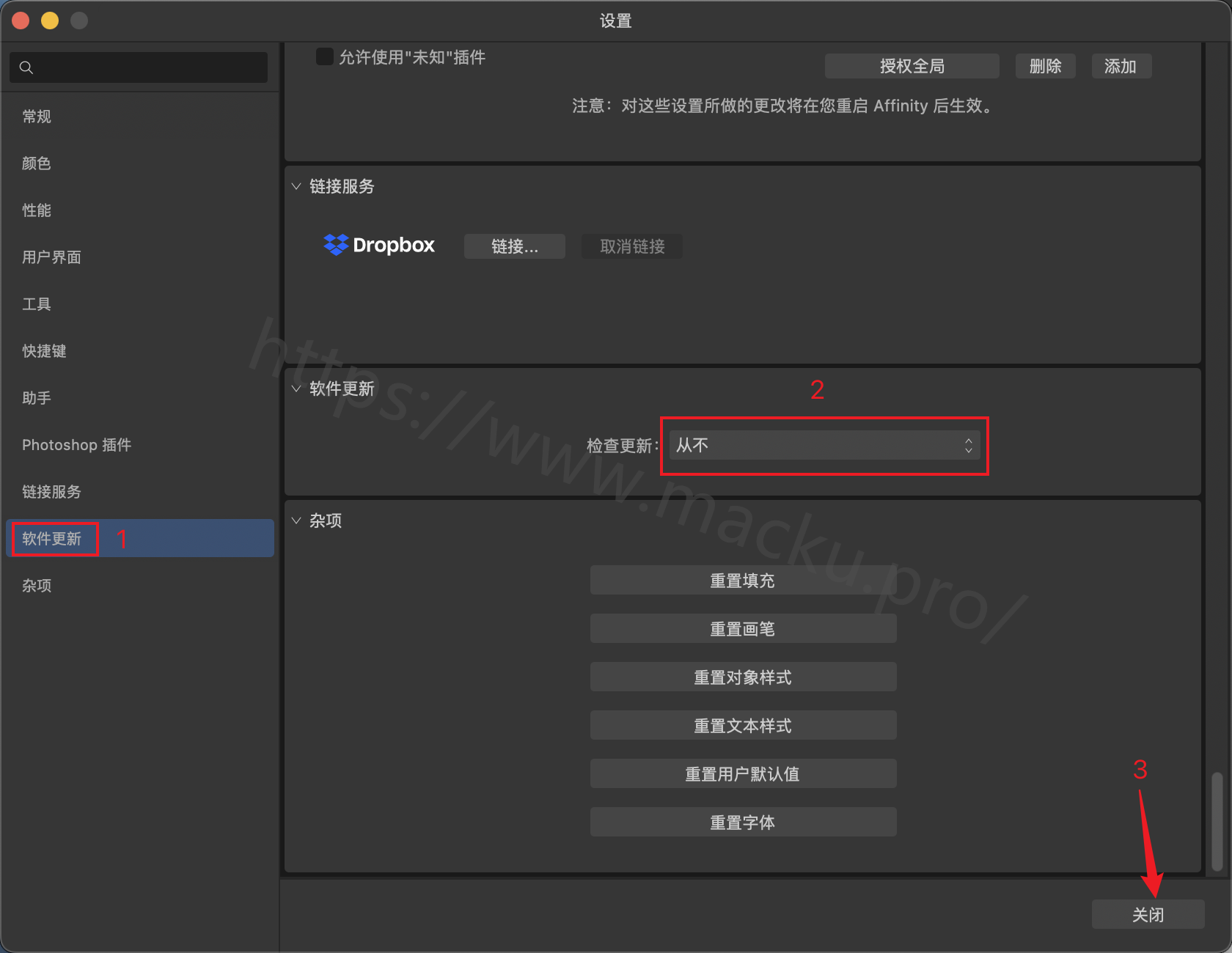Screen dimensions: 1232x953
Task: Click the 重置字体 button
Action: (743, 823)
